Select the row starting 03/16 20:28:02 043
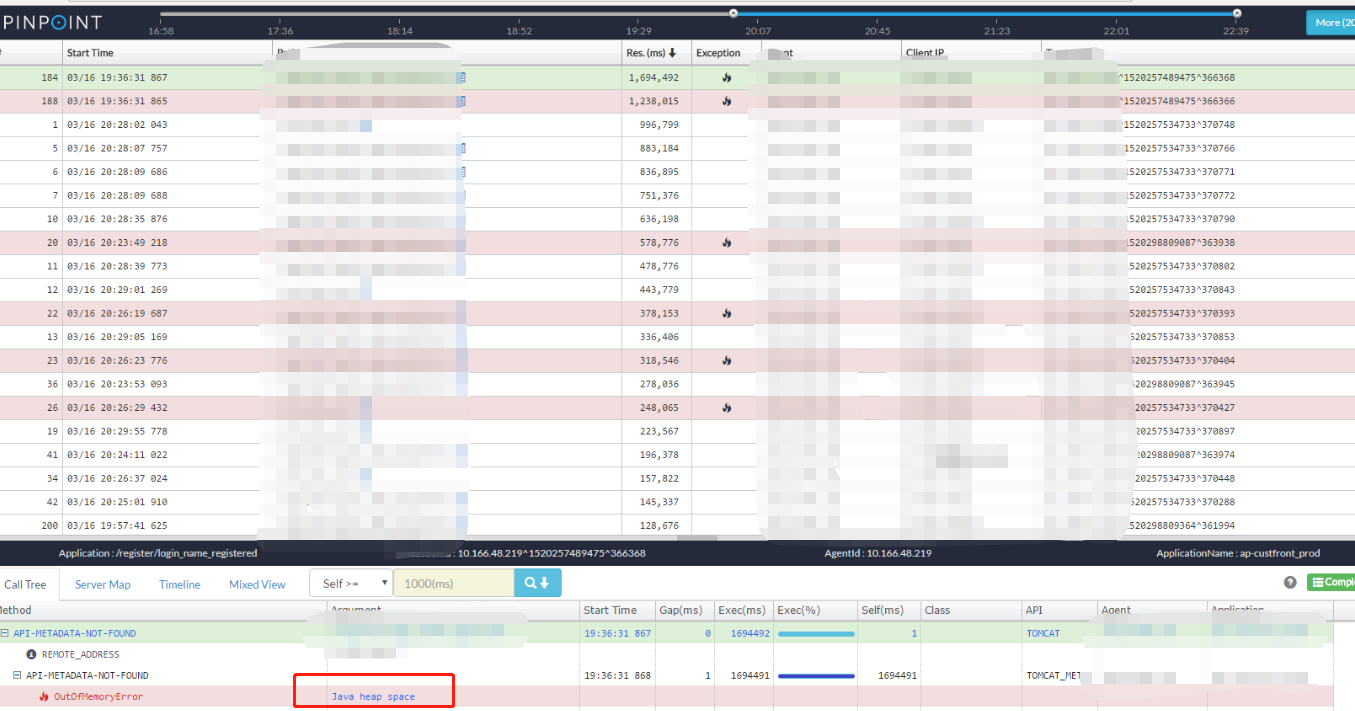The image size is (1355, 711). 677,125
